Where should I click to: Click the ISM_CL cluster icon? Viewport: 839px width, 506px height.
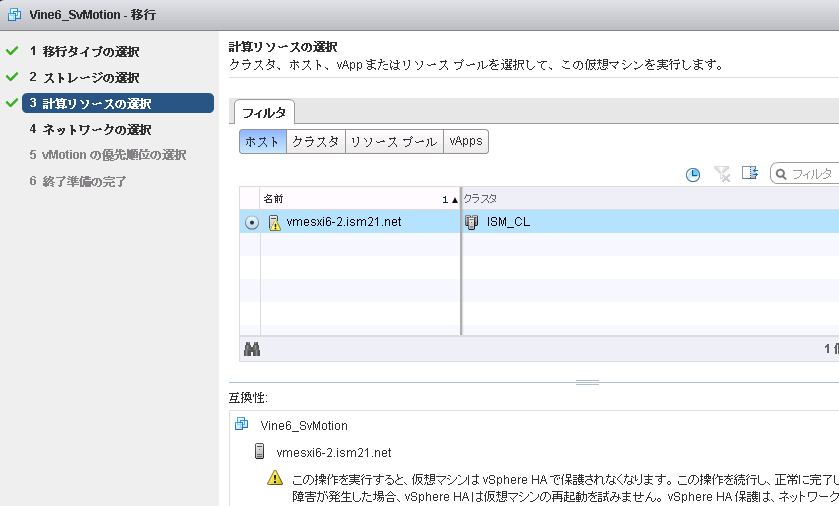(x=472, y=222)
